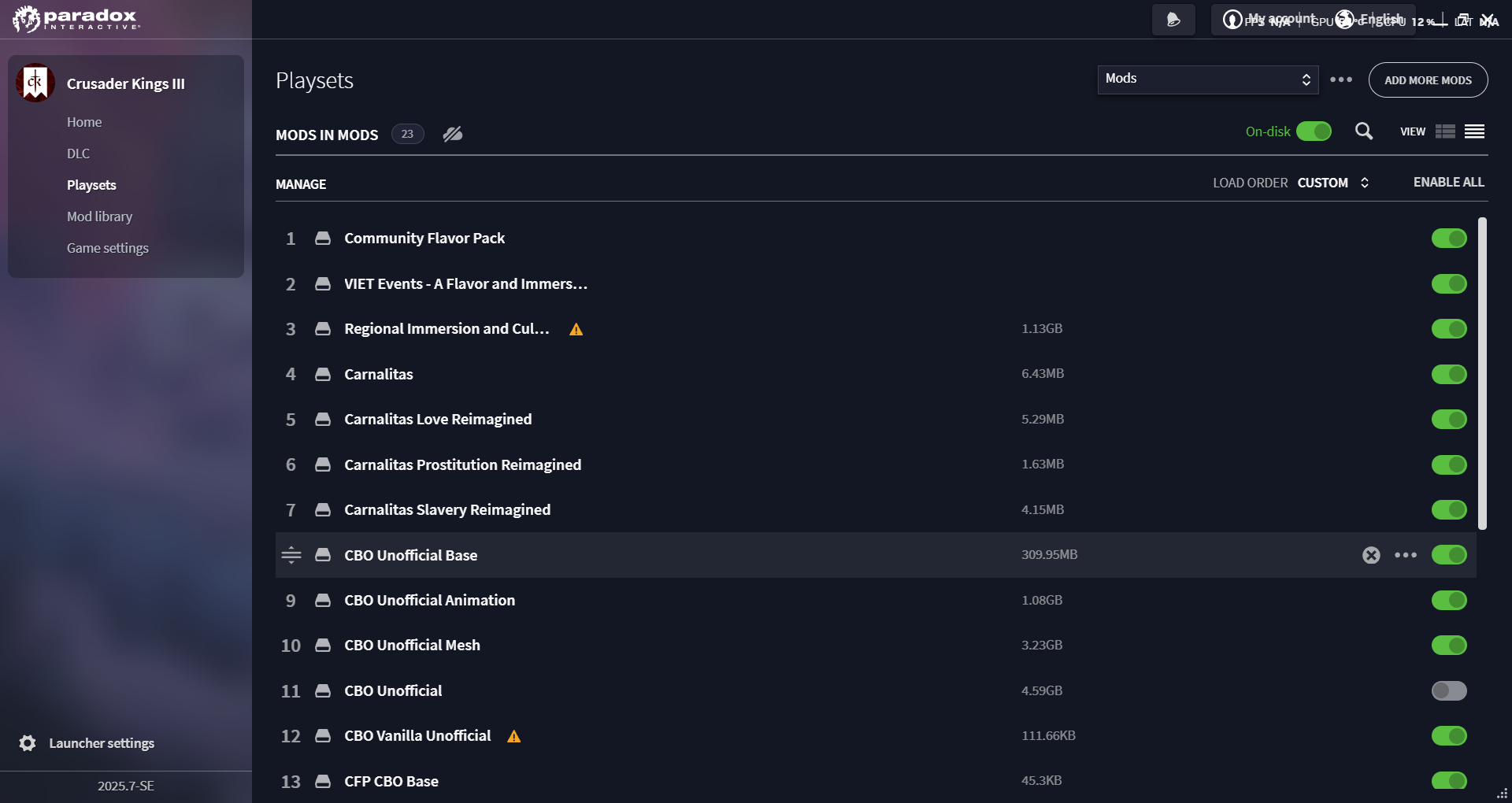Click the mod list vertical scrollbar
Screen dimensions: 1512x803
coord(1483,374)
